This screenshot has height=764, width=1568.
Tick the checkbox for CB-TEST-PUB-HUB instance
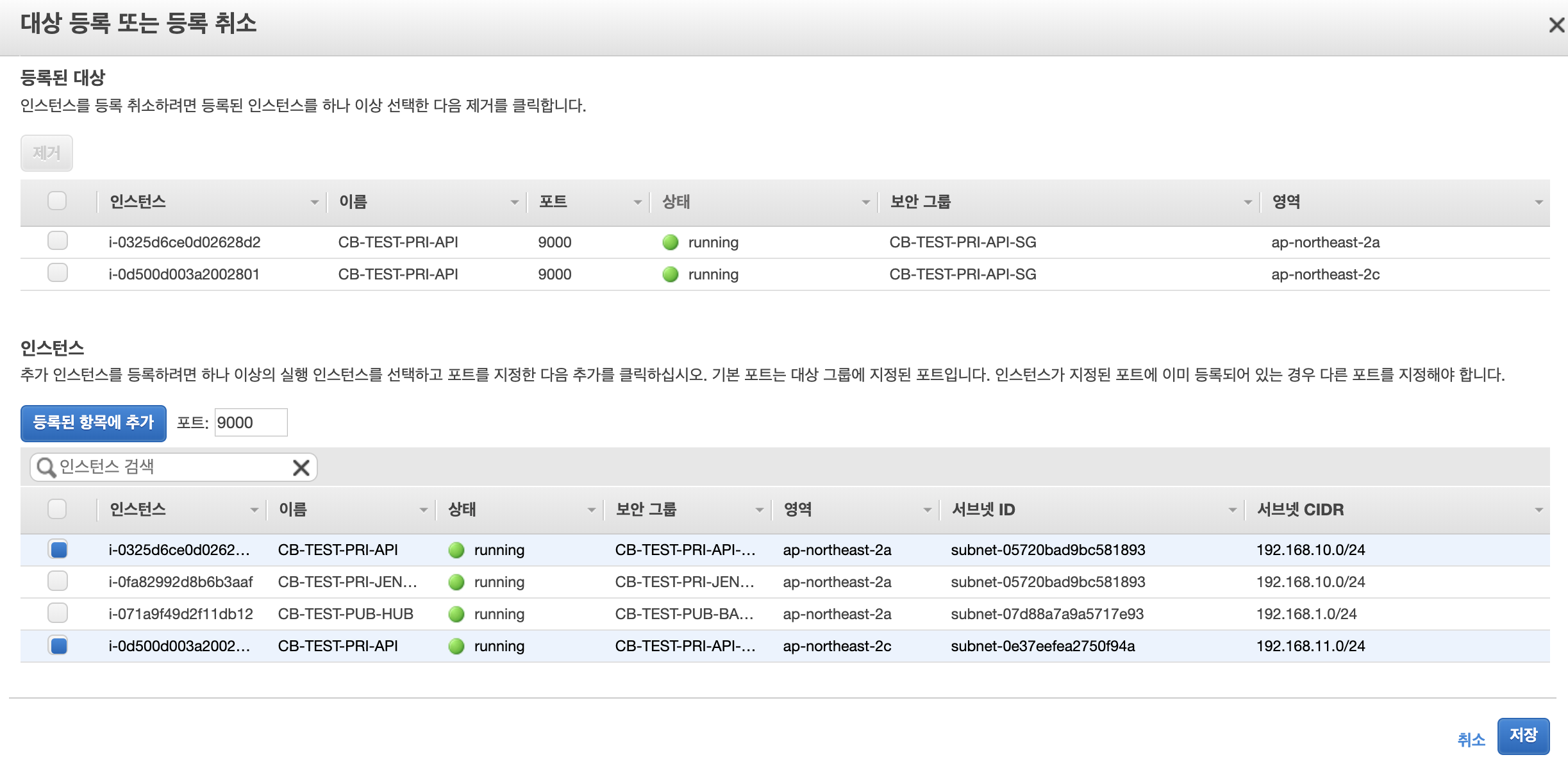(58, 613)
